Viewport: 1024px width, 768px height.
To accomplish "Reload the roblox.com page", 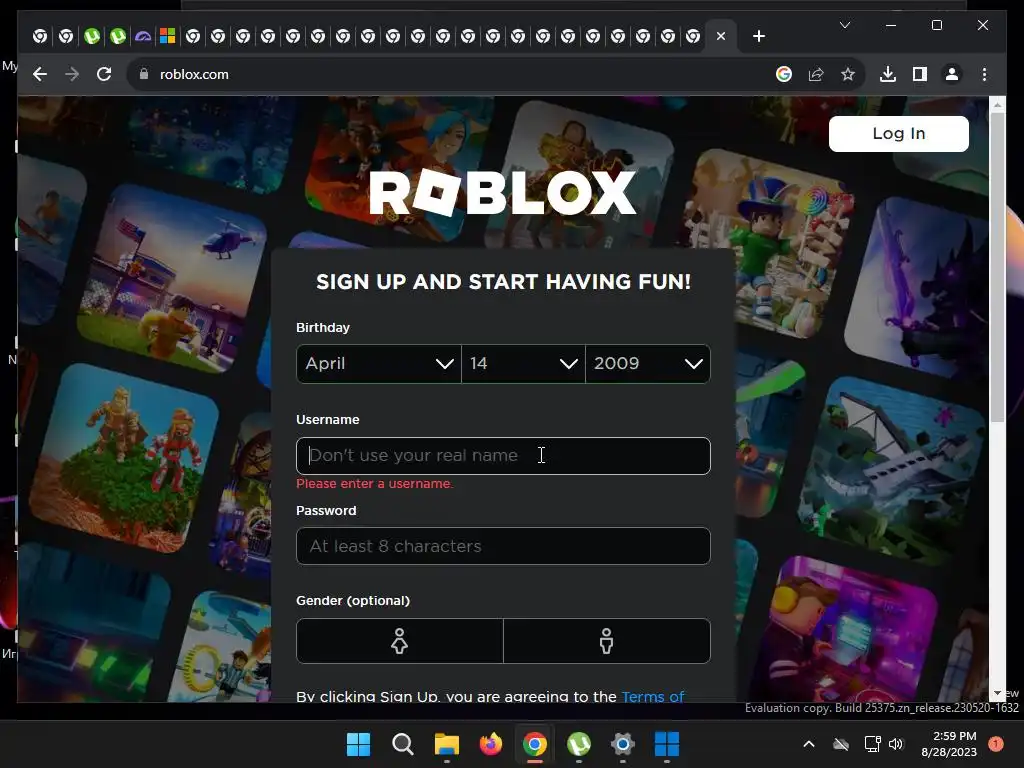I will tap(104, 74).
